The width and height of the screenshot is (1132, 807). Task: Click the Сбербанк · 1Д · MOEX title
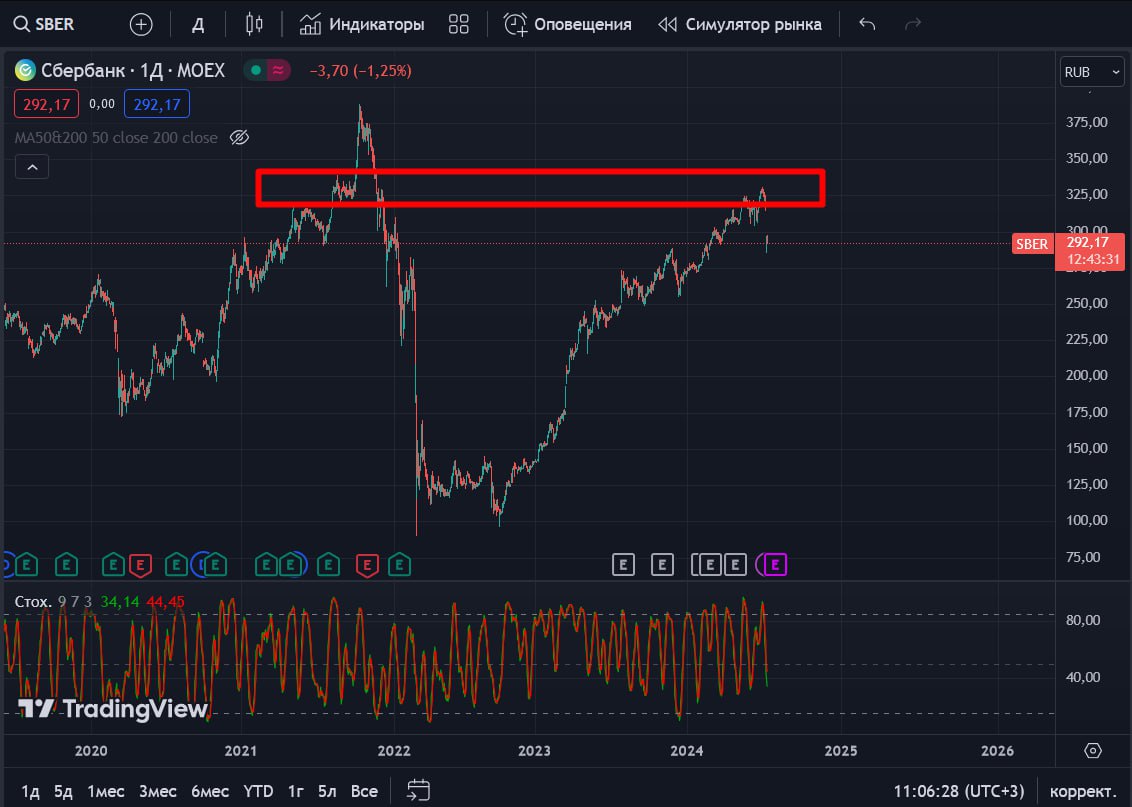tap(133, 70)
